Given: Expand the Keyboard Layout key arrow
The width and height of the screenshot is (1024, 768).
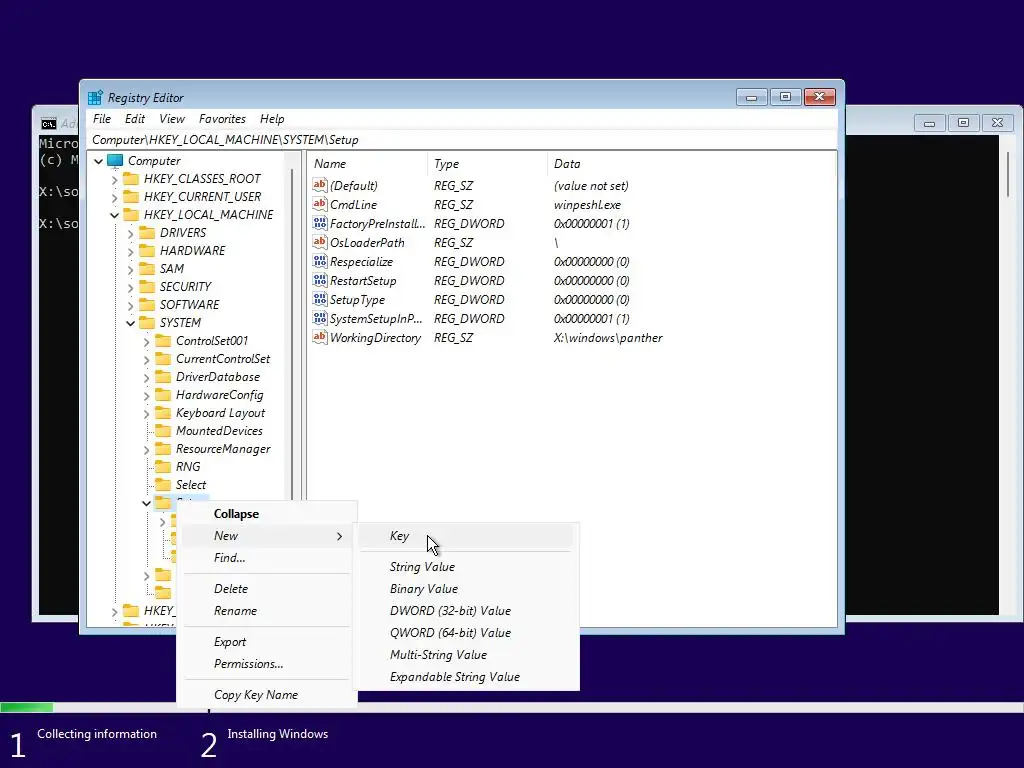Looking at the screenshot, I should tap(146, 413).
